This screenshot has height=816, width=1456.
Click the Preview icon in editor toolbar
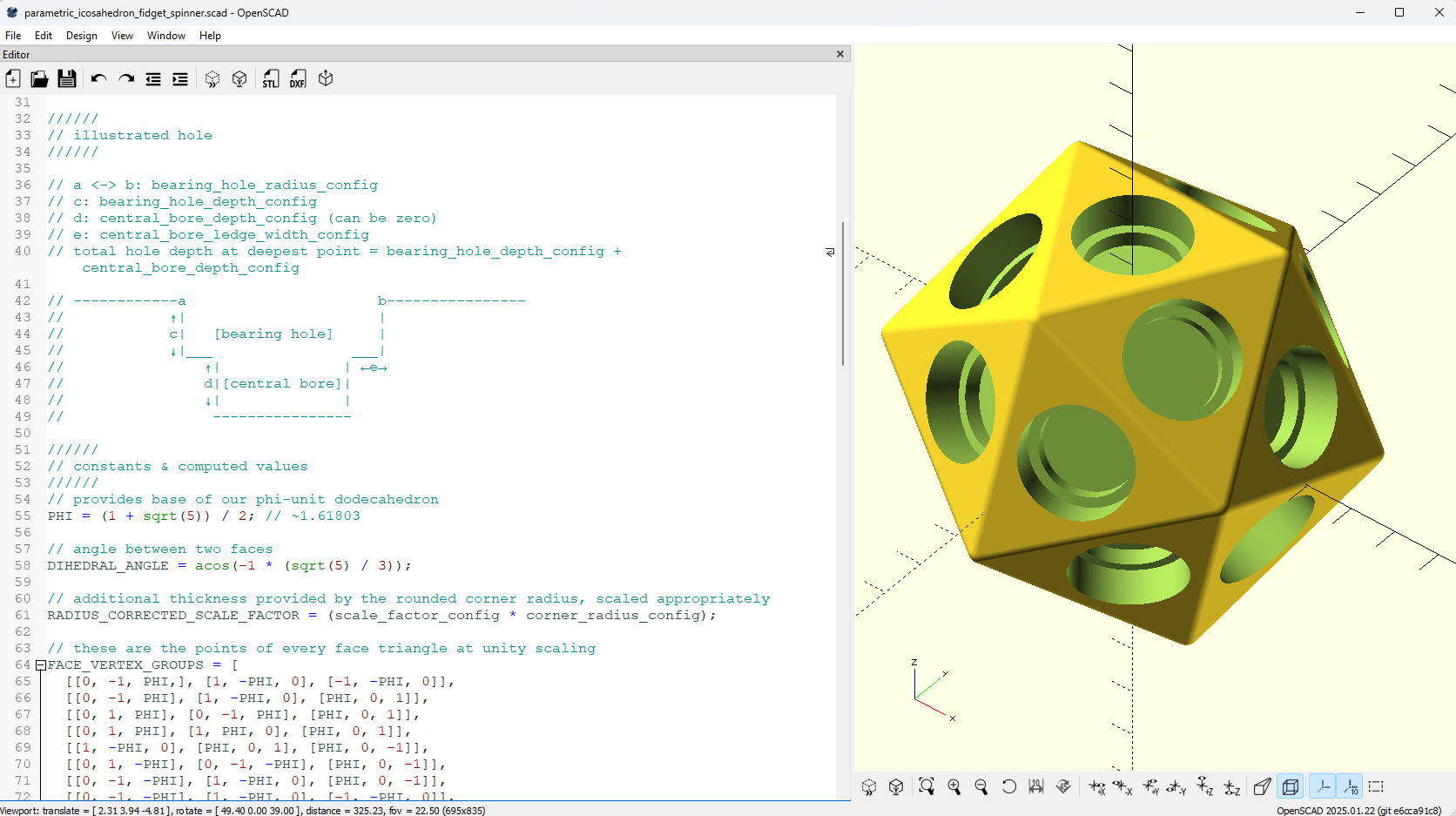pos(212,79)
